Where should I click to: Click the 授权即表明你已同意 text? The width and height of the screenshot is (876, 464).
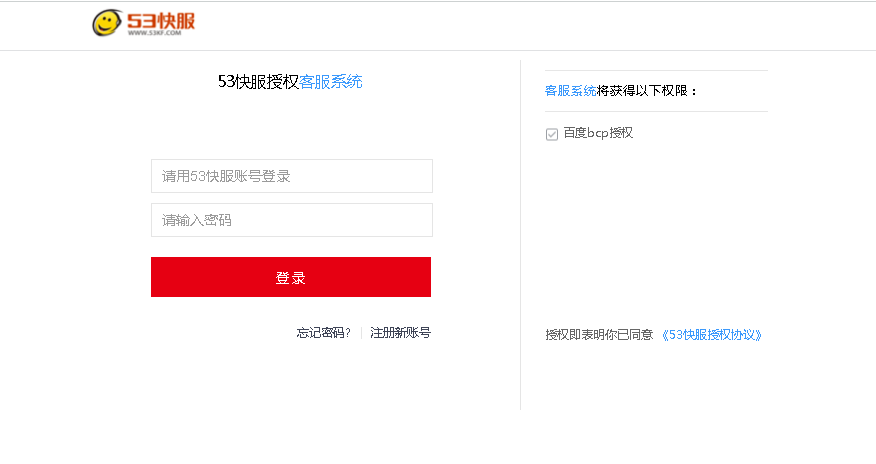(x=599, y=334)
